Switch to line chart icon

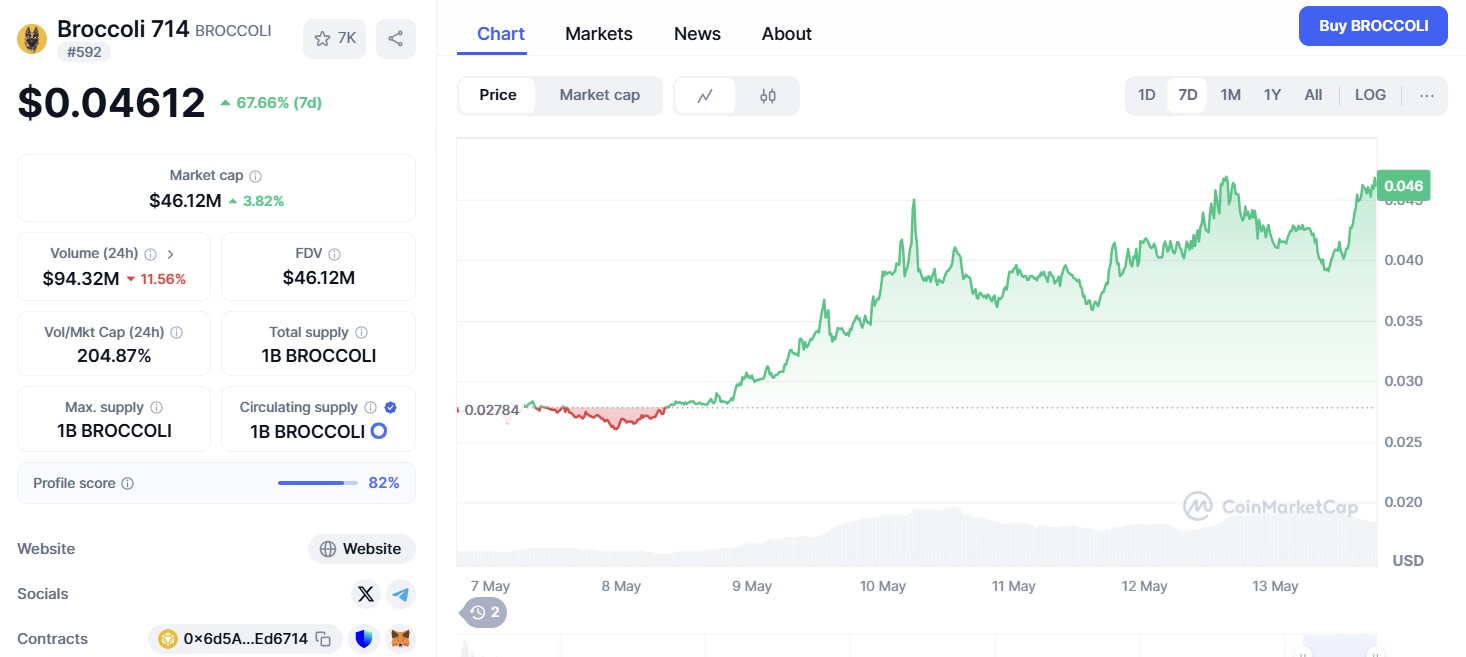pyautogui.click(x=706, y=96)
